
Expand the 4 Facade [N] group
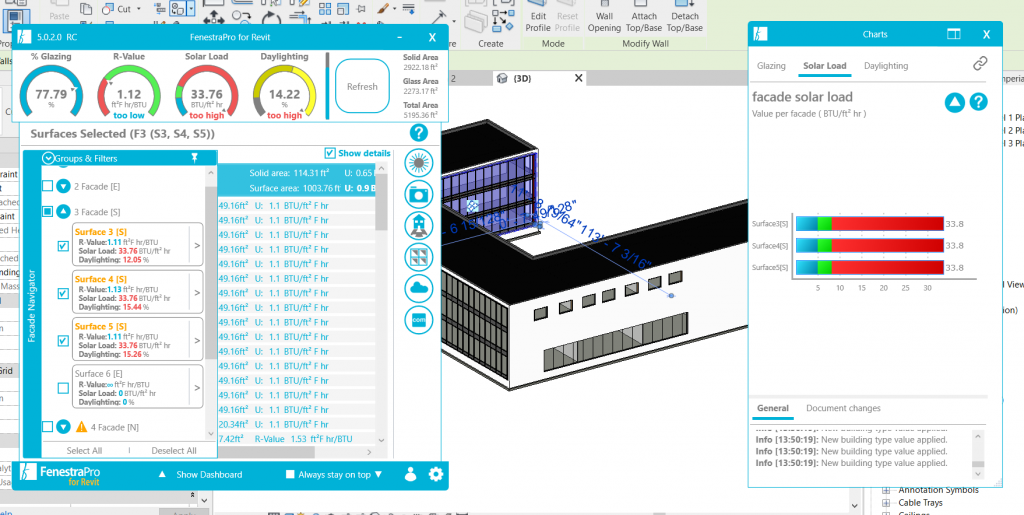pyautogui.click(x=63, y=427)
